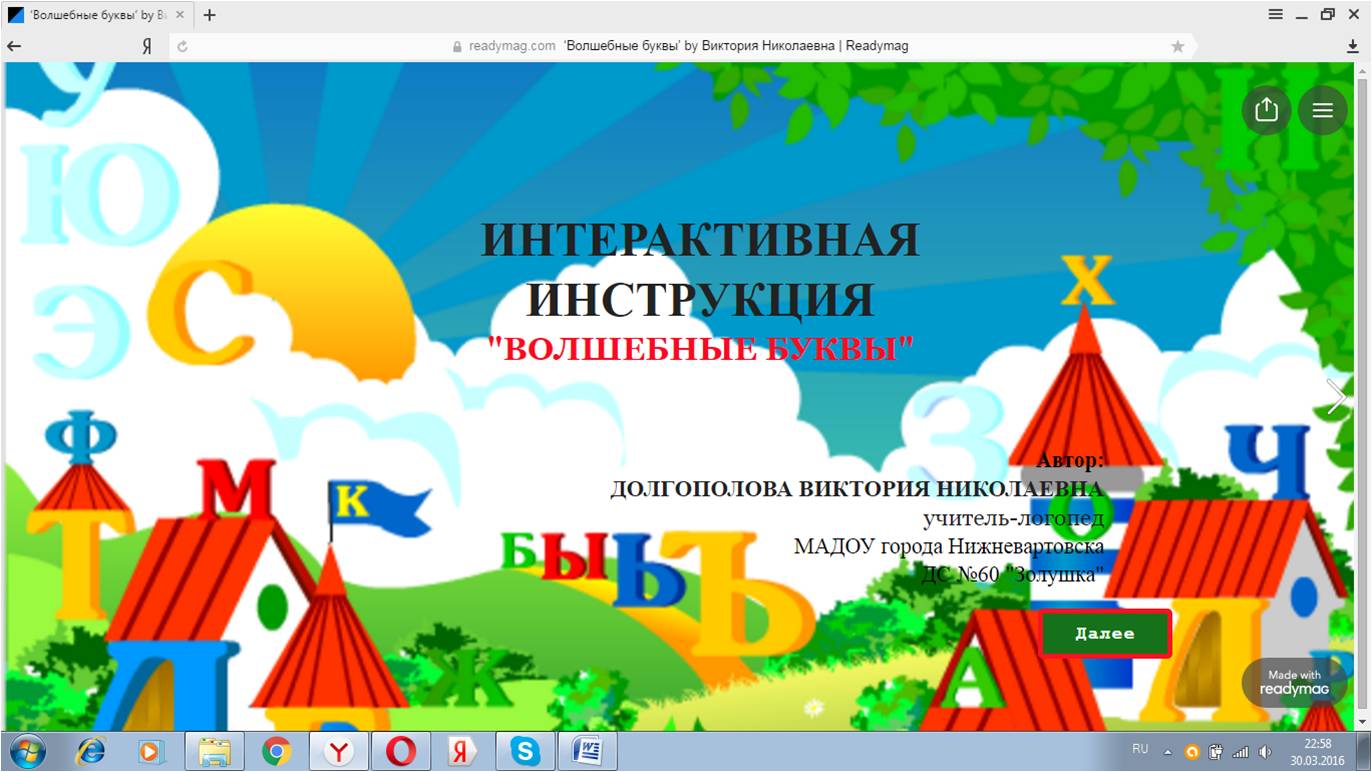Bookmark the page using the star icon
The image size is (1372, 772).
click(x=1178, y=46)
